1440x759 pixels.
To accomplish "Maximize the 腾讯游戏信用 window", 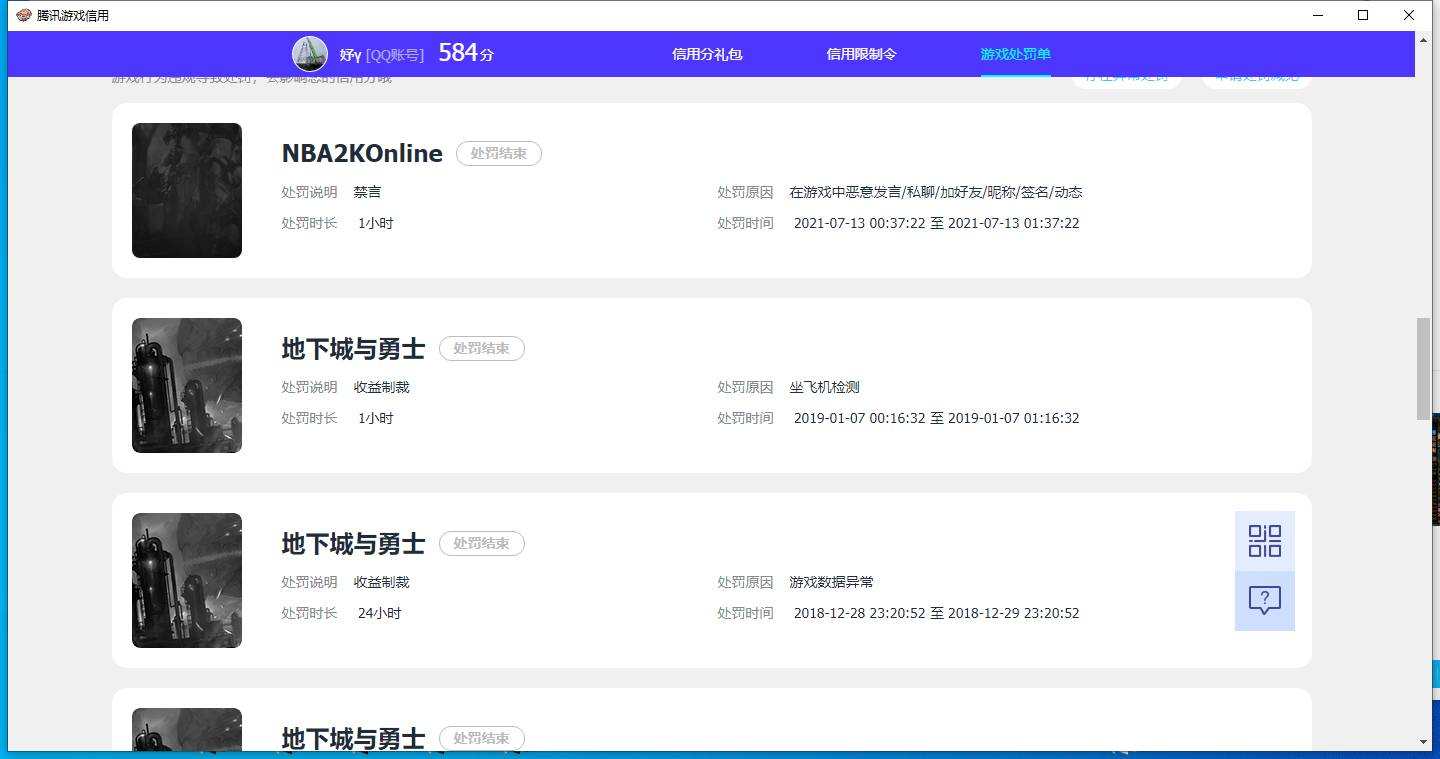I will tap(1363, 15).
